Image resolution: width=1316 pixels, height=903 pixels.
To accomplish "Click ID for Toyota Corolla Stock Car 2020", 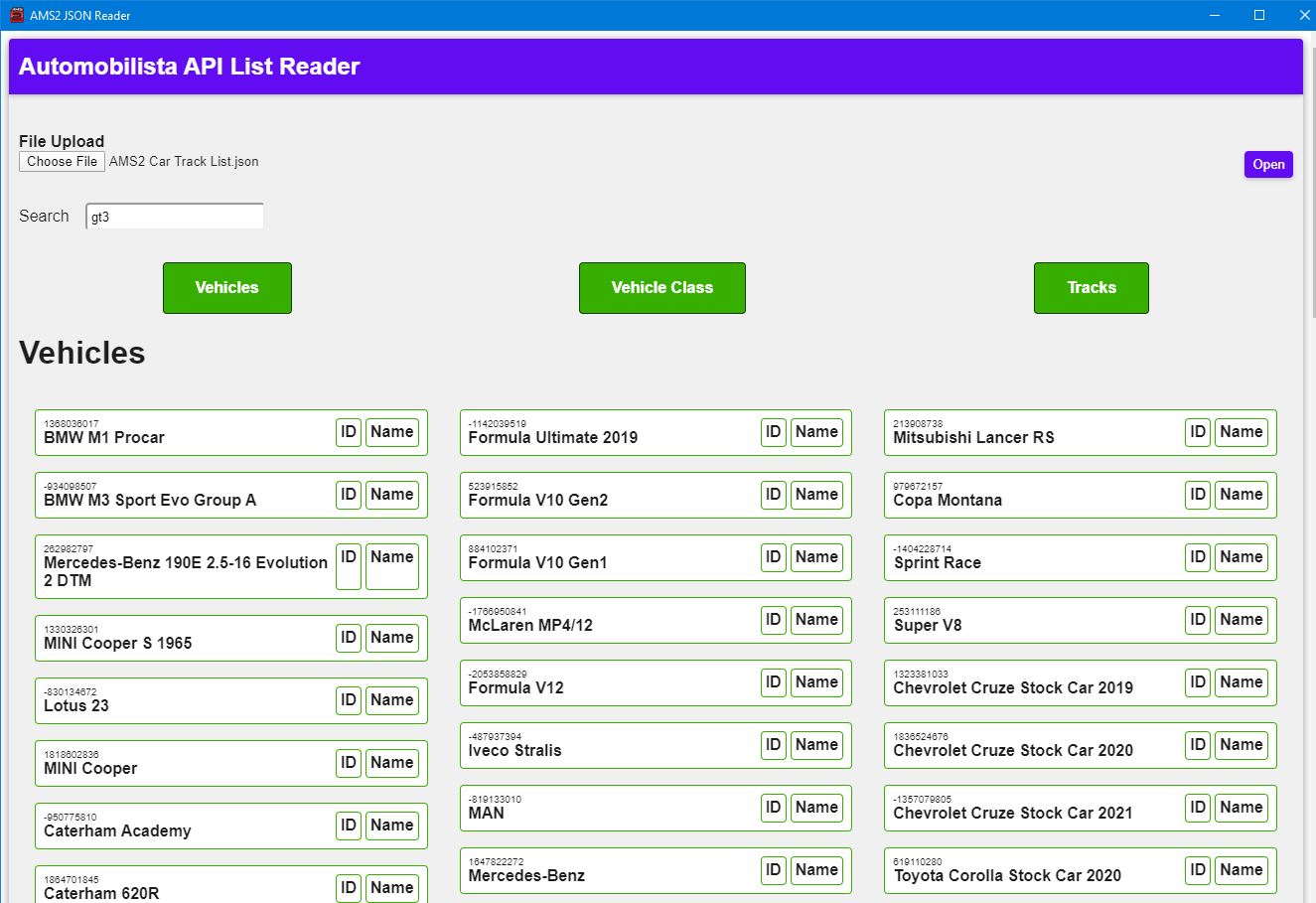I will point(1199,870).
